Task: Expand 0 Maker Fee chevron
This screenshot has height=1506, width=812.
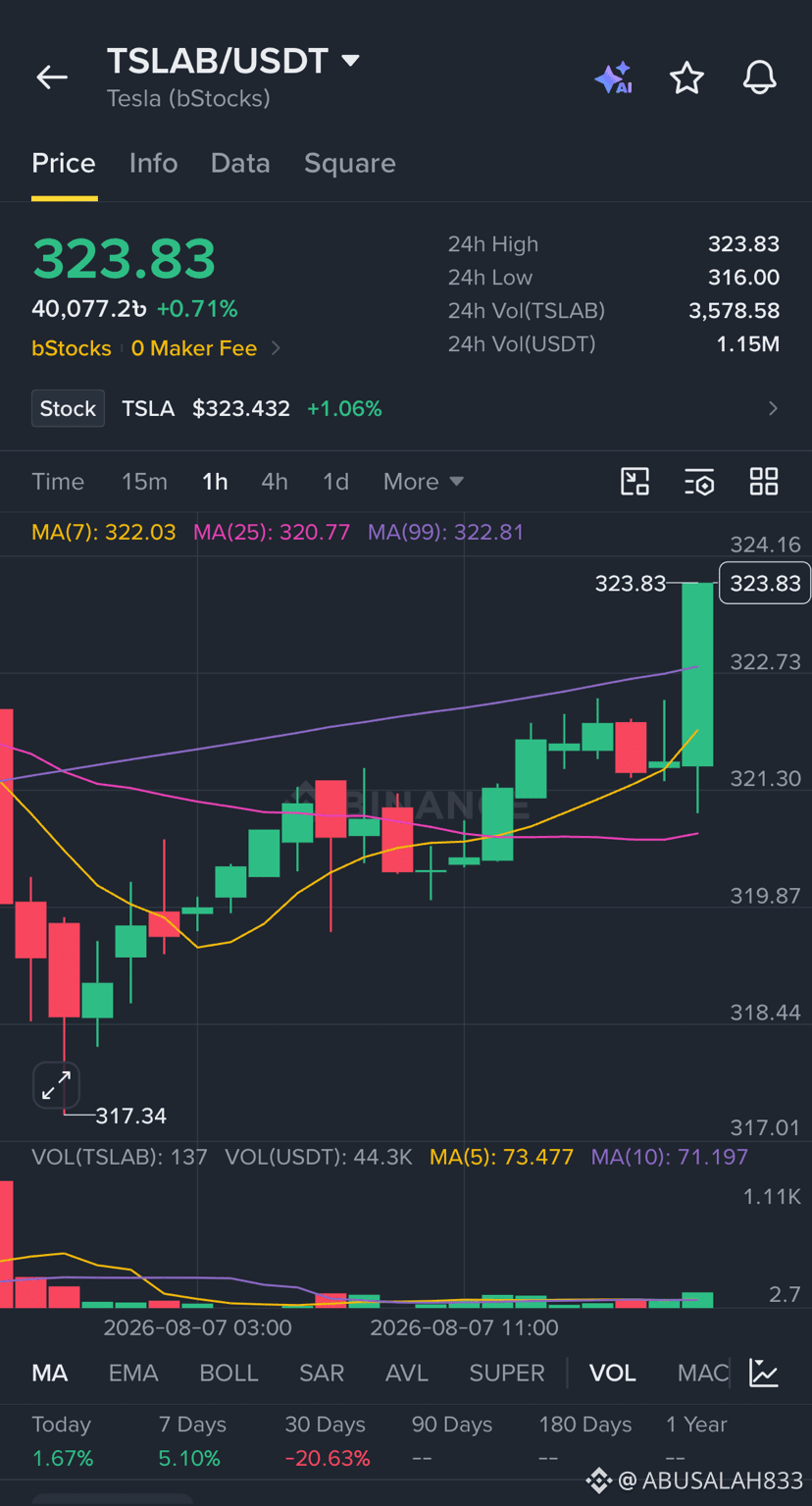Action: pos(276,348)
